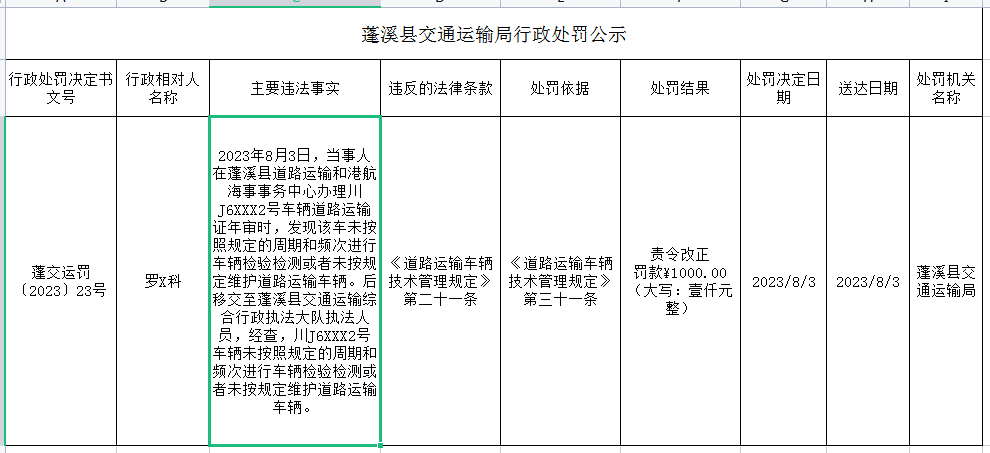
Task: Select the penalty decision date 2023/8/3 cell
Action: 784,281
